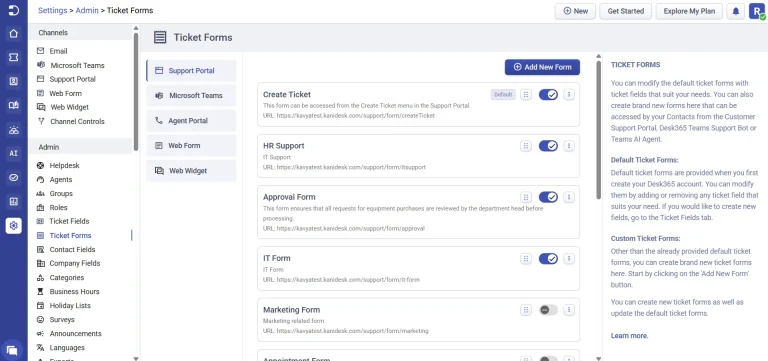The image size is (768, 361).
Task: Open the Home icon in left rail
Action: coord(14,34)
